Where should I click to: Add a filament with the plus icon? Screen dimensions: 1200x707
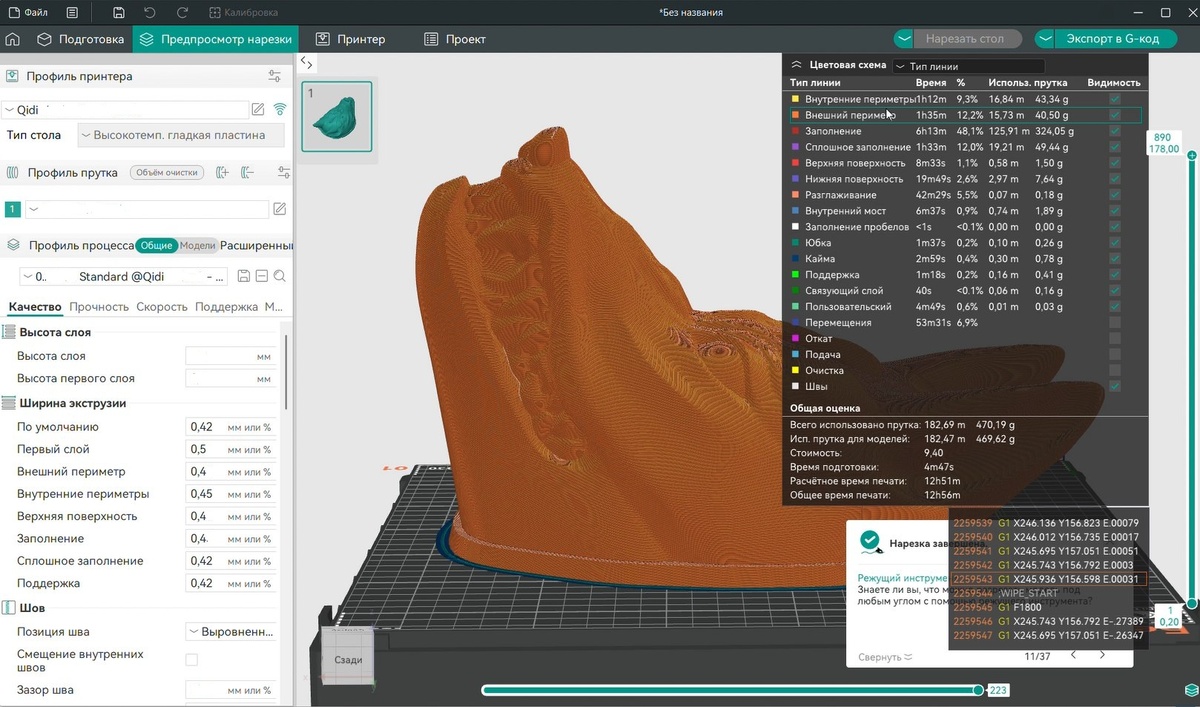click(223, 173)
